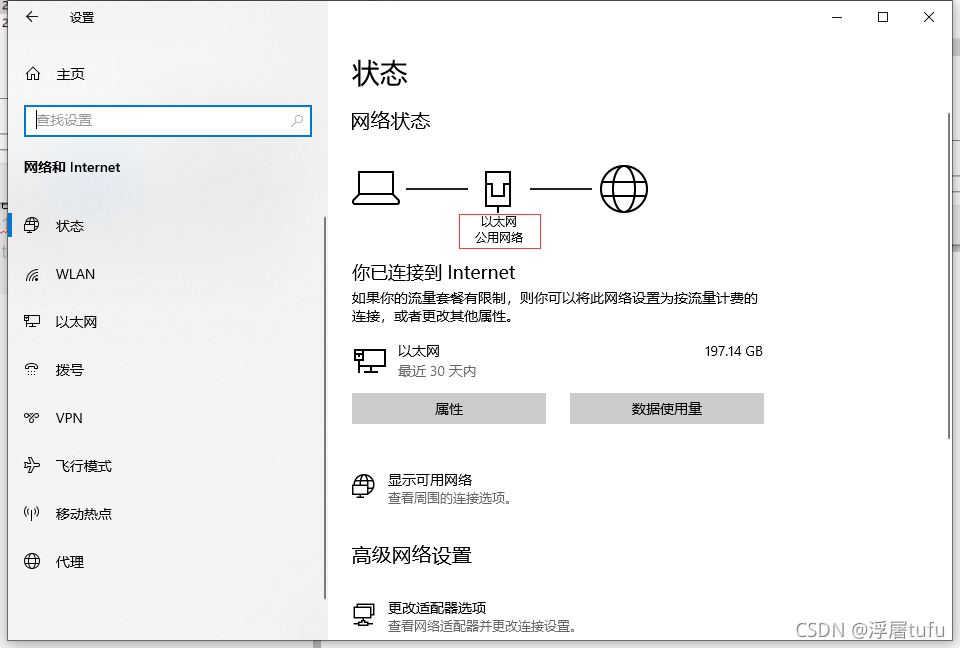
Task: Click the laptop icon in the network diagram
Action: (375, 188)
